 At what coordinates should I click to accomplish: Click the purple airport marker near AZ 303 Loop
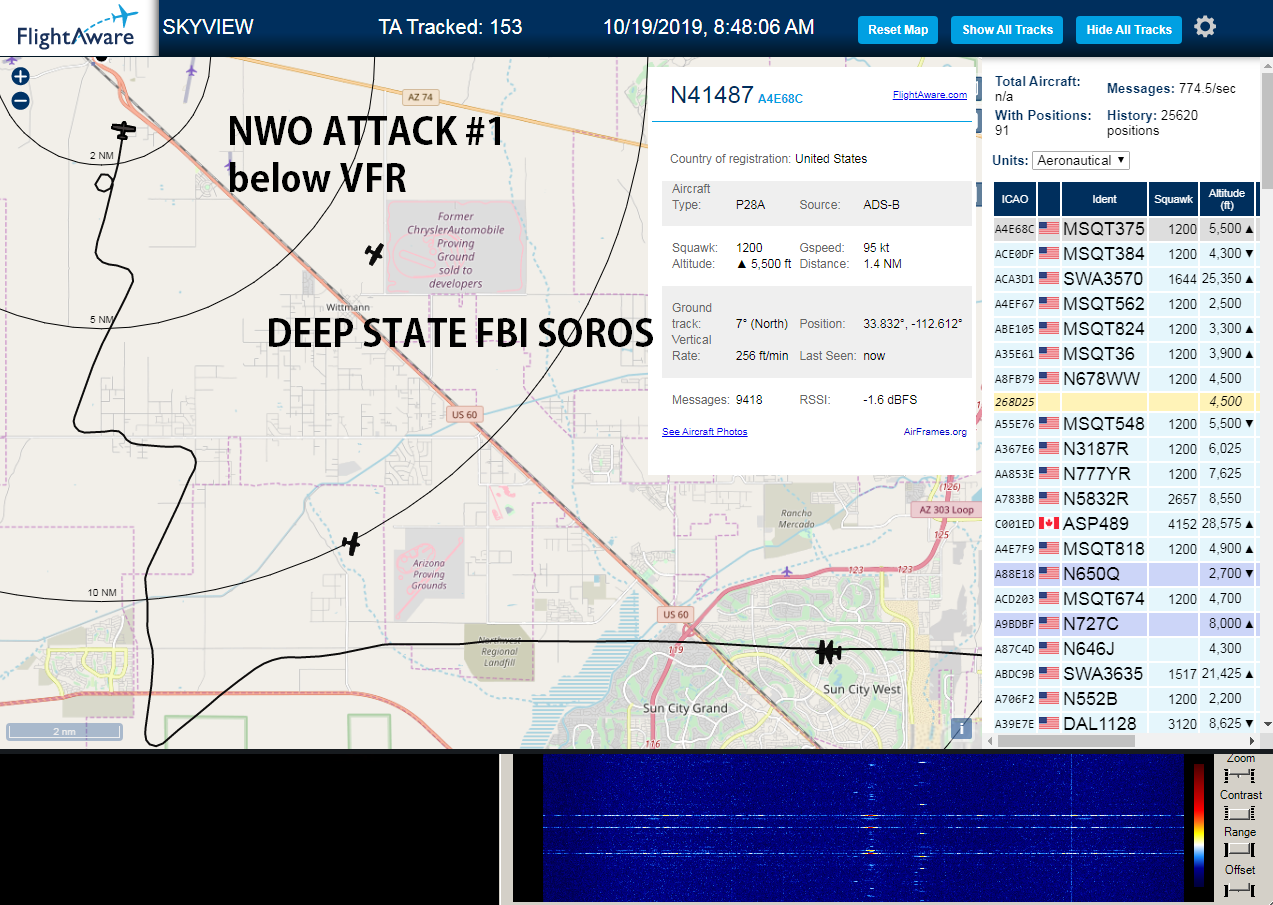[x=788, y=572]
